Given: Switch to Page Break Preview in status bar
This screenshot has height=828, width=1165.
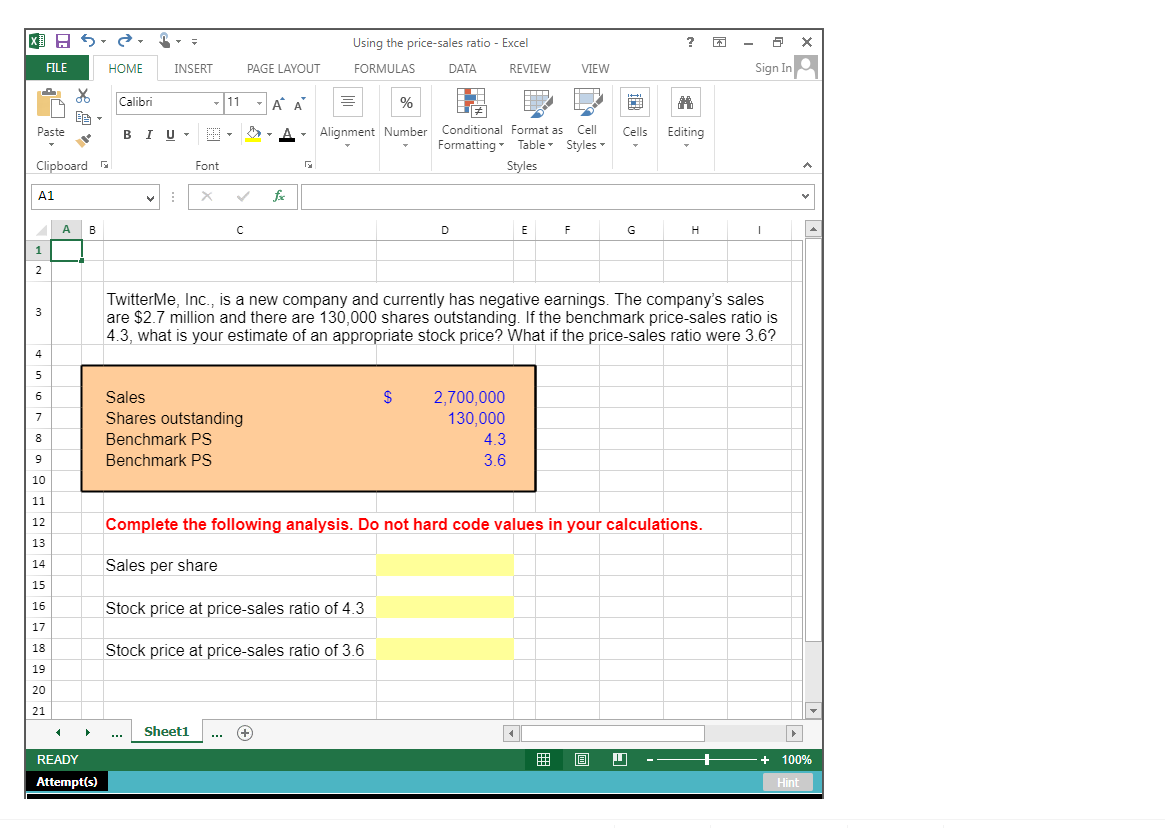Looking at the screenshot, I should (x=620, y=760).
